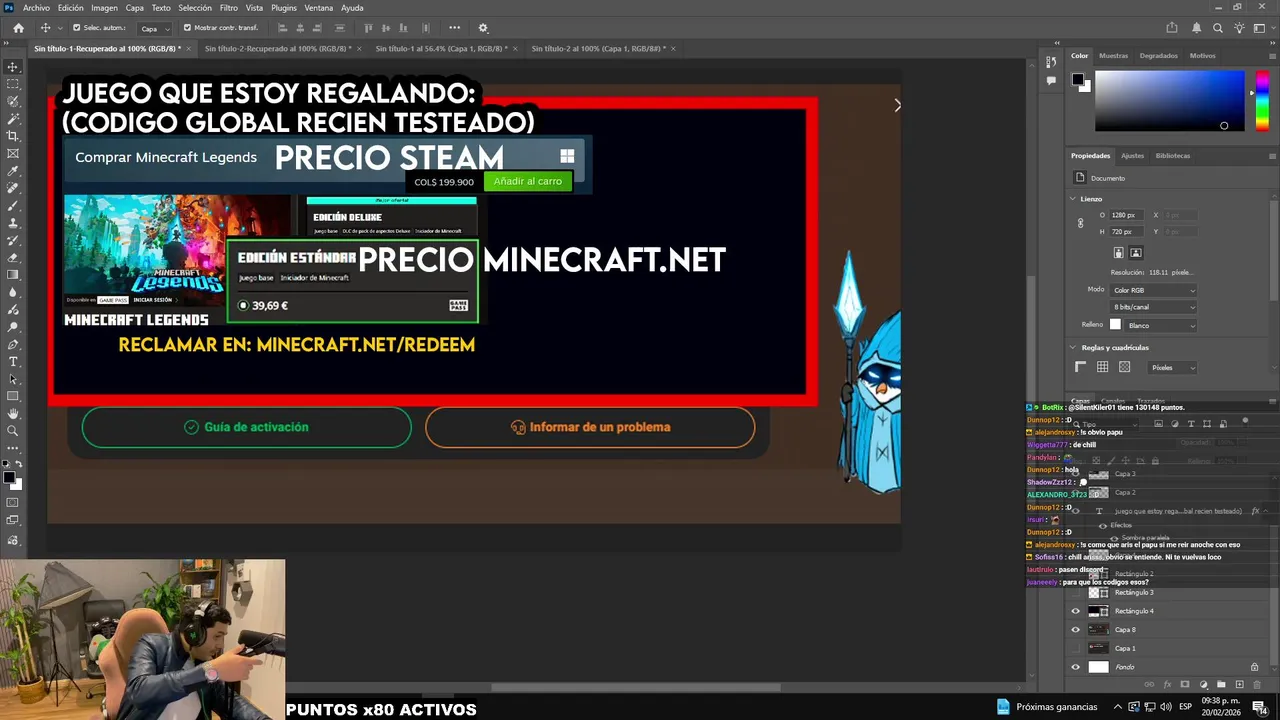Screen dimensions: 1280x720
Task: Collapse the Lienzo section
Action: [x=1073, y=199]
